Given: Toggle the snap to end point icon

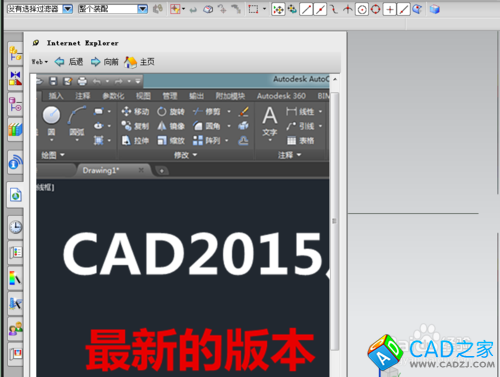Looking at the screenshot, I should point(306,9).
